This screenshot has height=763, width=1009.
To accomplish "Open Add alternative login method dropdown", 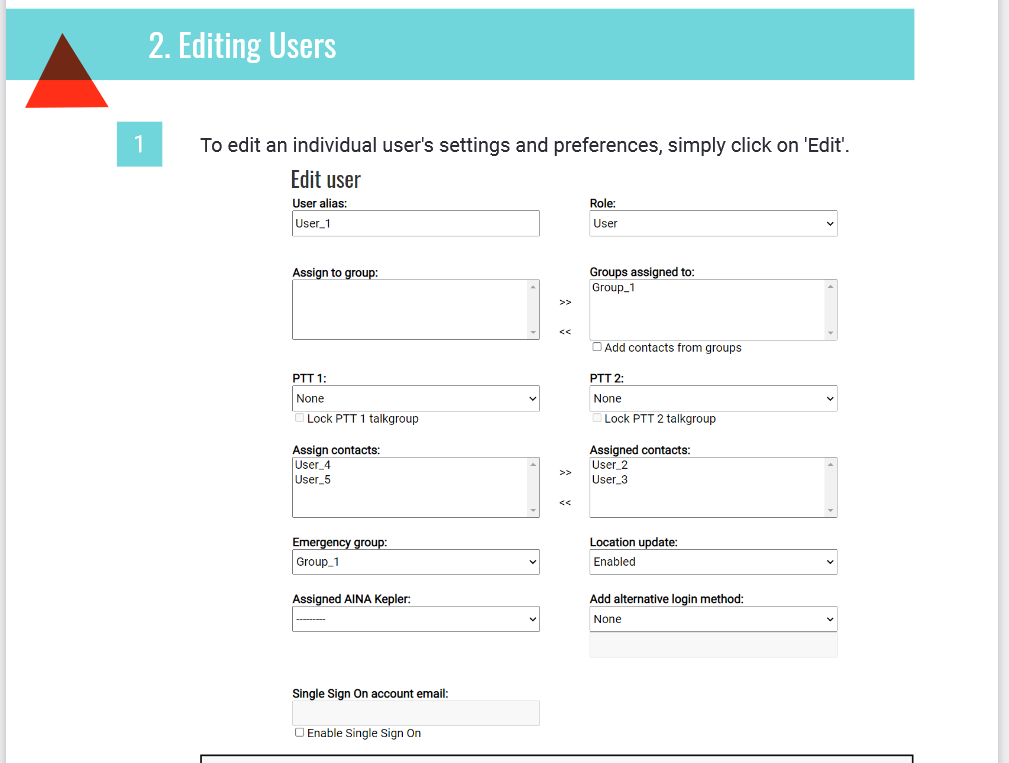I will 713,619.
